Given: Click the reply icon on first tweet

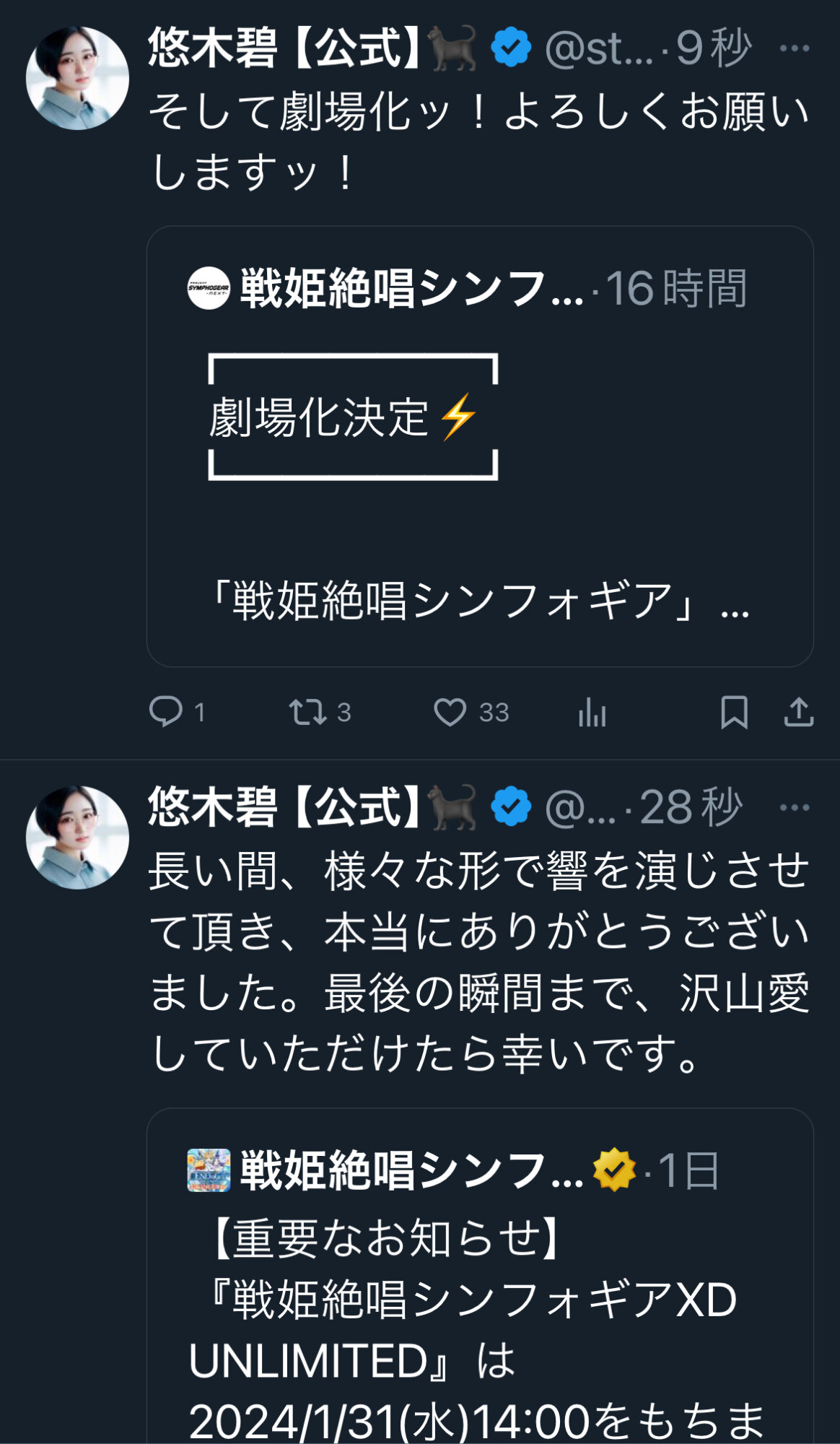Looking at the screenshot, I should [x=166, y=712].
